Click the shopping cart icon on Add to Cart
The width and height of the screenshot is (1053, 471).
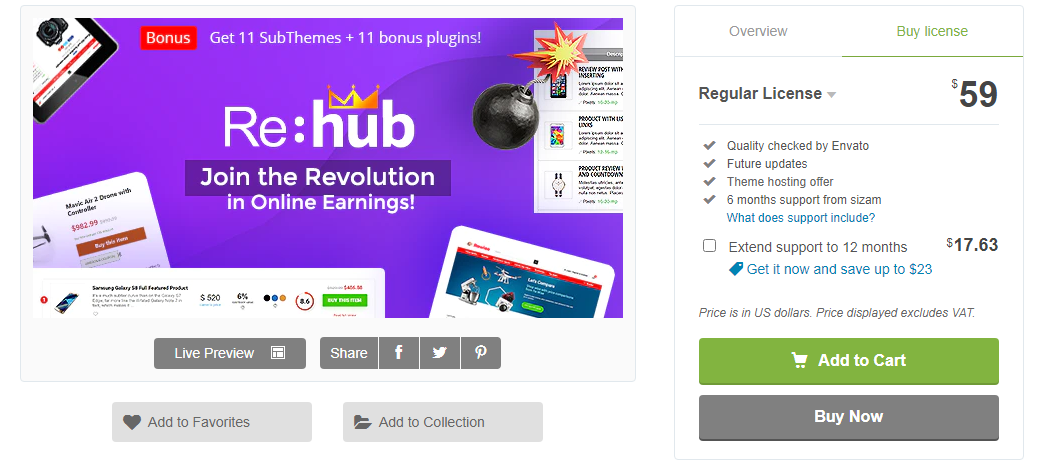click(799, 360)
